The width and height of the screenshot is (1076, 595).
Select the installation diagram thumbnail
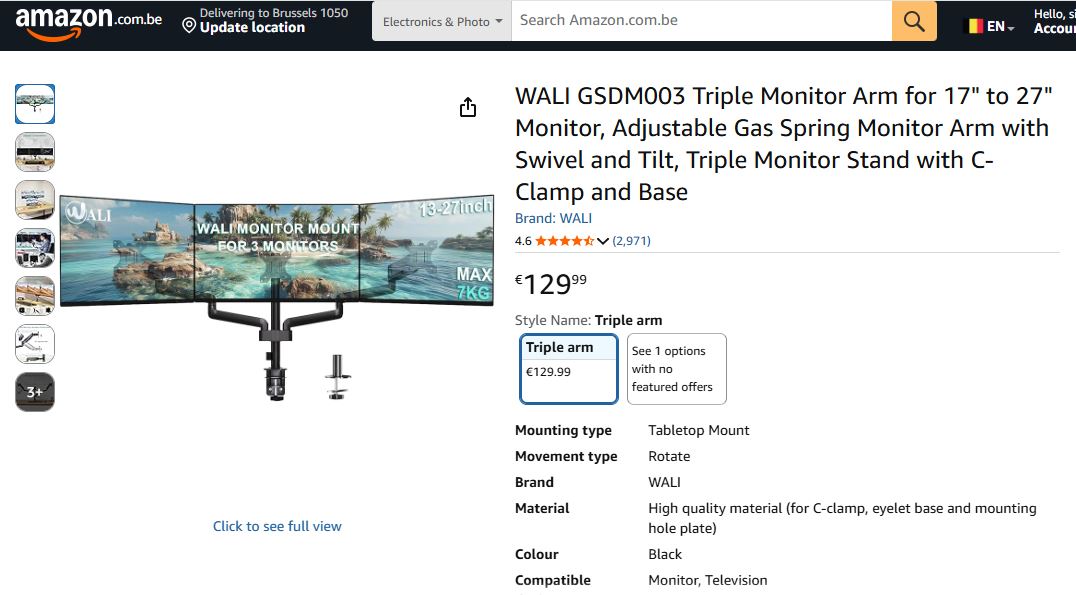click(35, 344)
